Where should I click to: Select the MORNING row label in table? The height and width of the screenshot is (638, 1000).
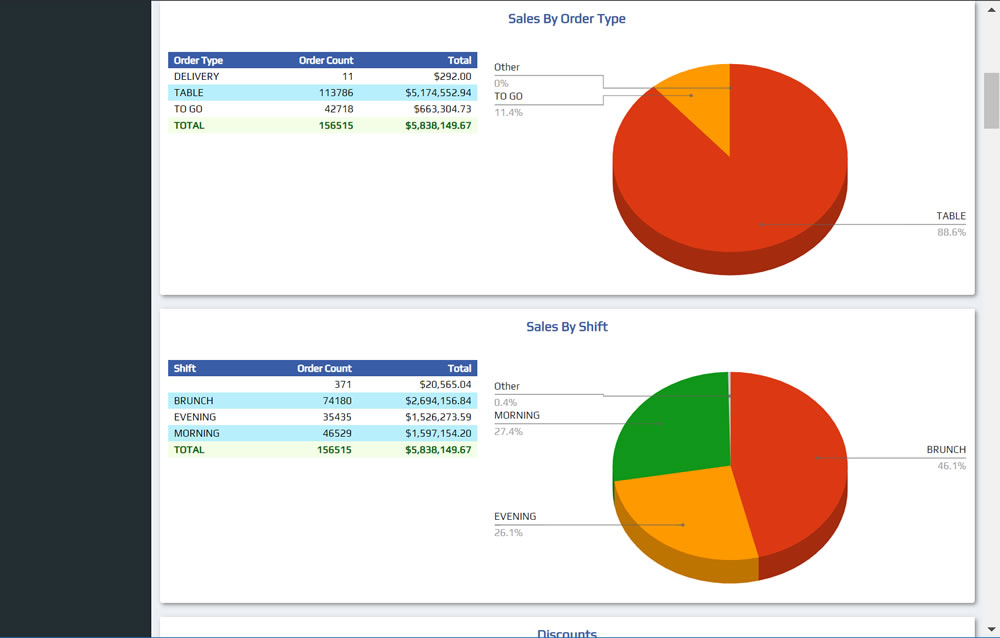click(x=196, y=433)
